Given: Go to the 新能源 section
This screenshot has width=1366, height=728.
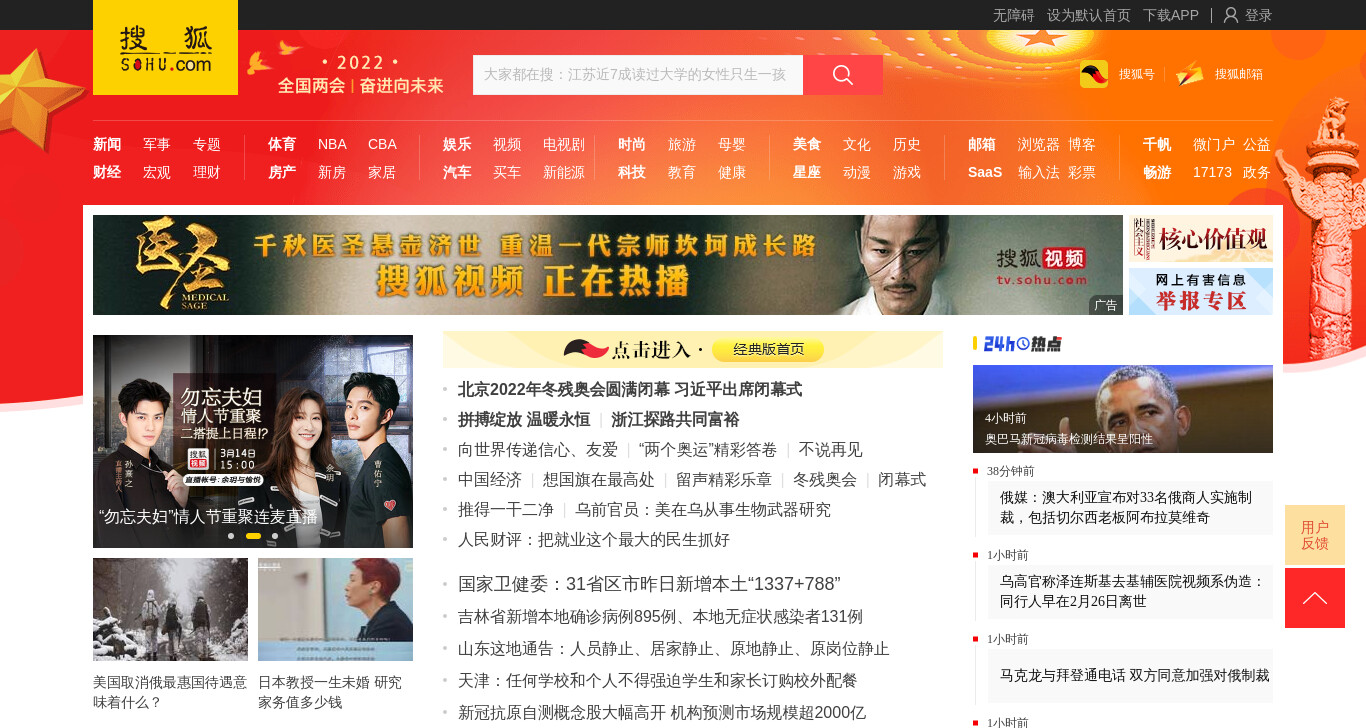Looking at the screenshot, I should coord(564,172).
